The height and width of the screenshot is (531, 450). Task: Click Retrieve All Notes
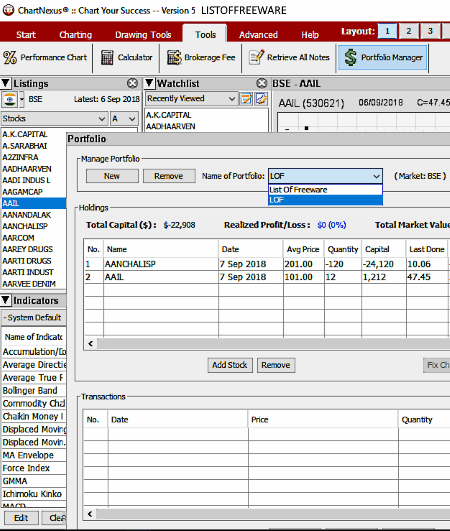click(289, 58)
